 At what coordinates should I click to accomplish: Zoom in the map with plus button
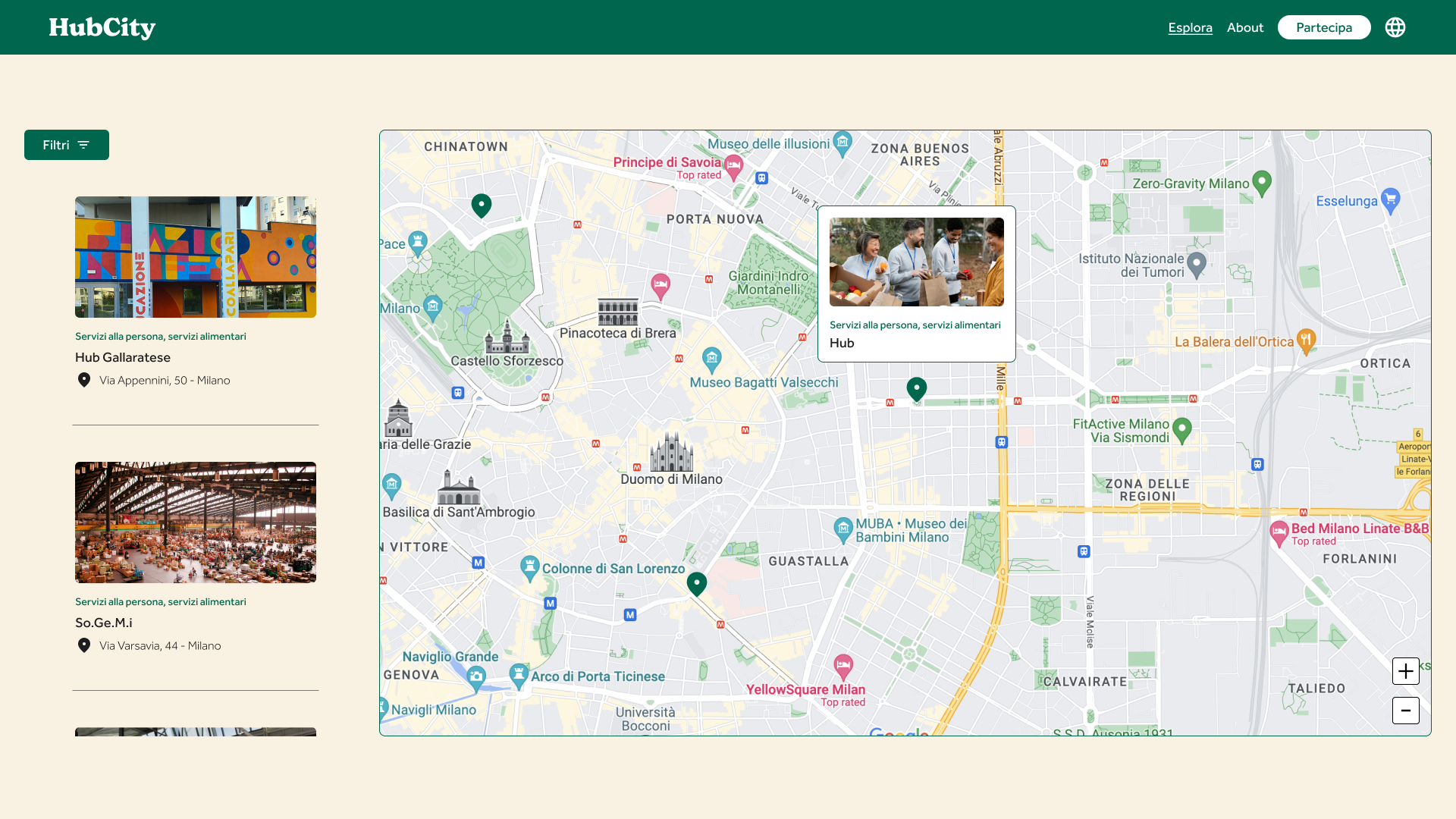click(x=1406, y=671)
